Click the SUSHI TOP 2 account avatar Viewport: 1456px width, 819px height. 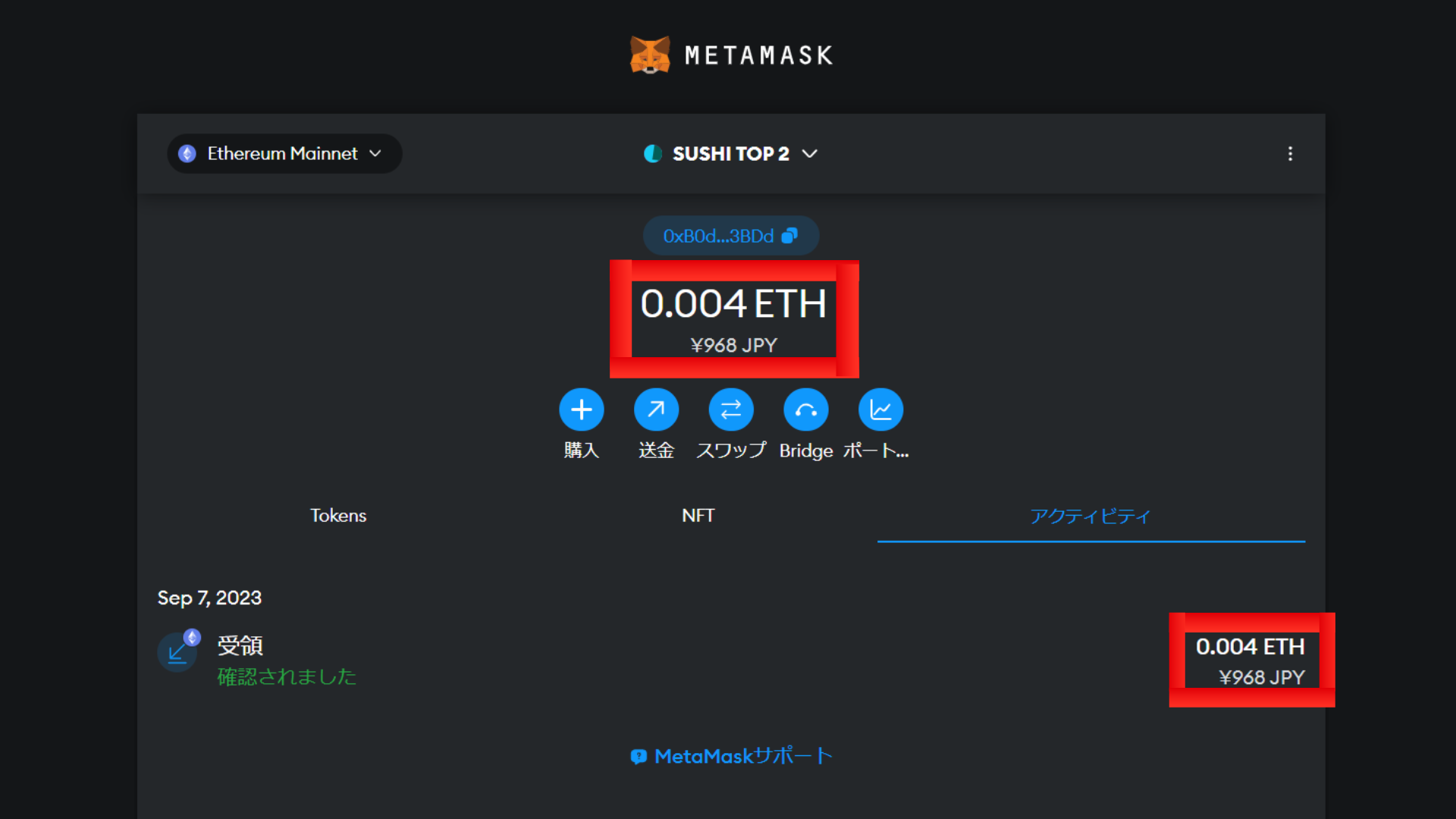[653, 154]
